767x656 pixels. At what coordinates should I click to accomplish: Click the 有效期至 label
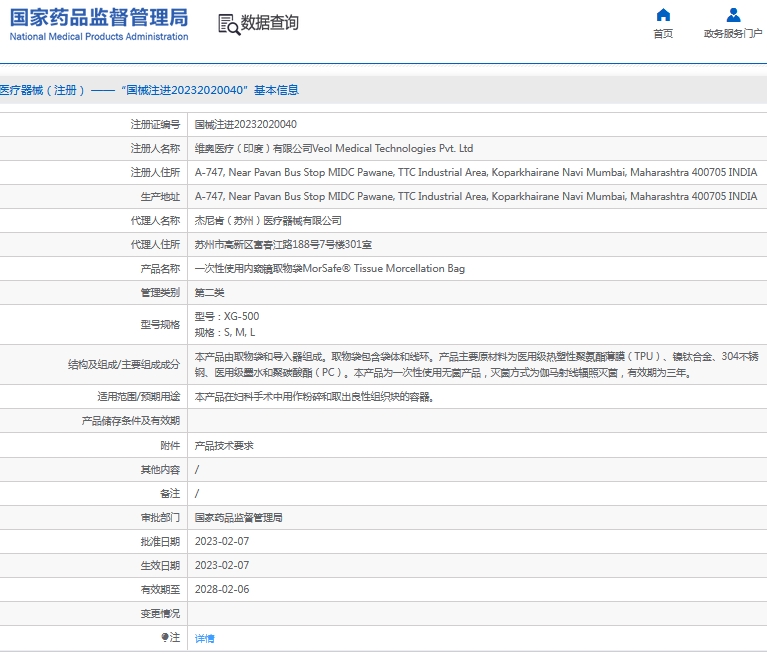[x=160, y=589]
